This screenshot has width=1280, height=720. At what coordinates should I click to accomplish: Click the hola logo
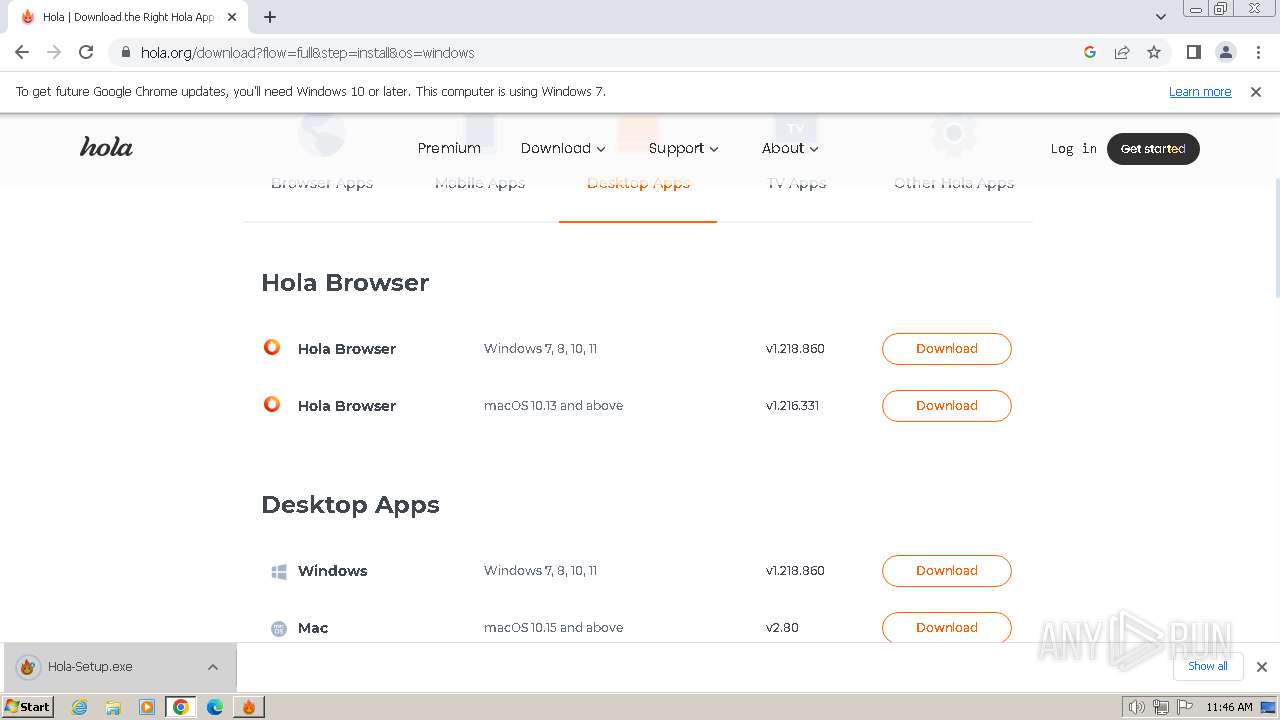pos(106,147)
